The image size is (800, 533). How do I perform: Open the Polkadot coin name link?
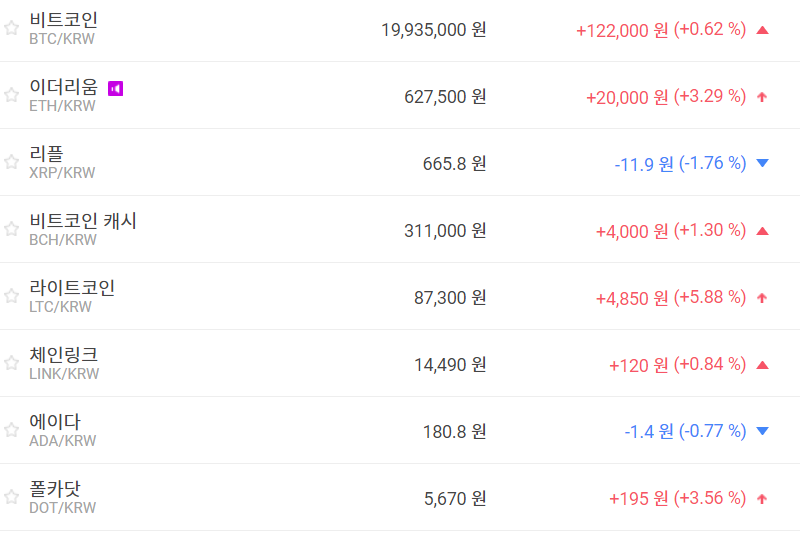[x=55, y=489]
